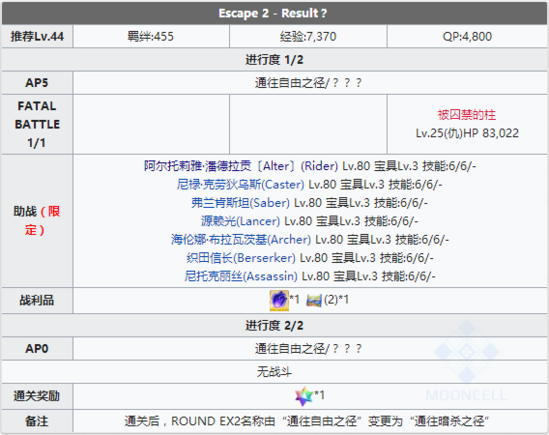Open 尼禄·克劳狄乌斯 Caster servant link

point(240,184)
